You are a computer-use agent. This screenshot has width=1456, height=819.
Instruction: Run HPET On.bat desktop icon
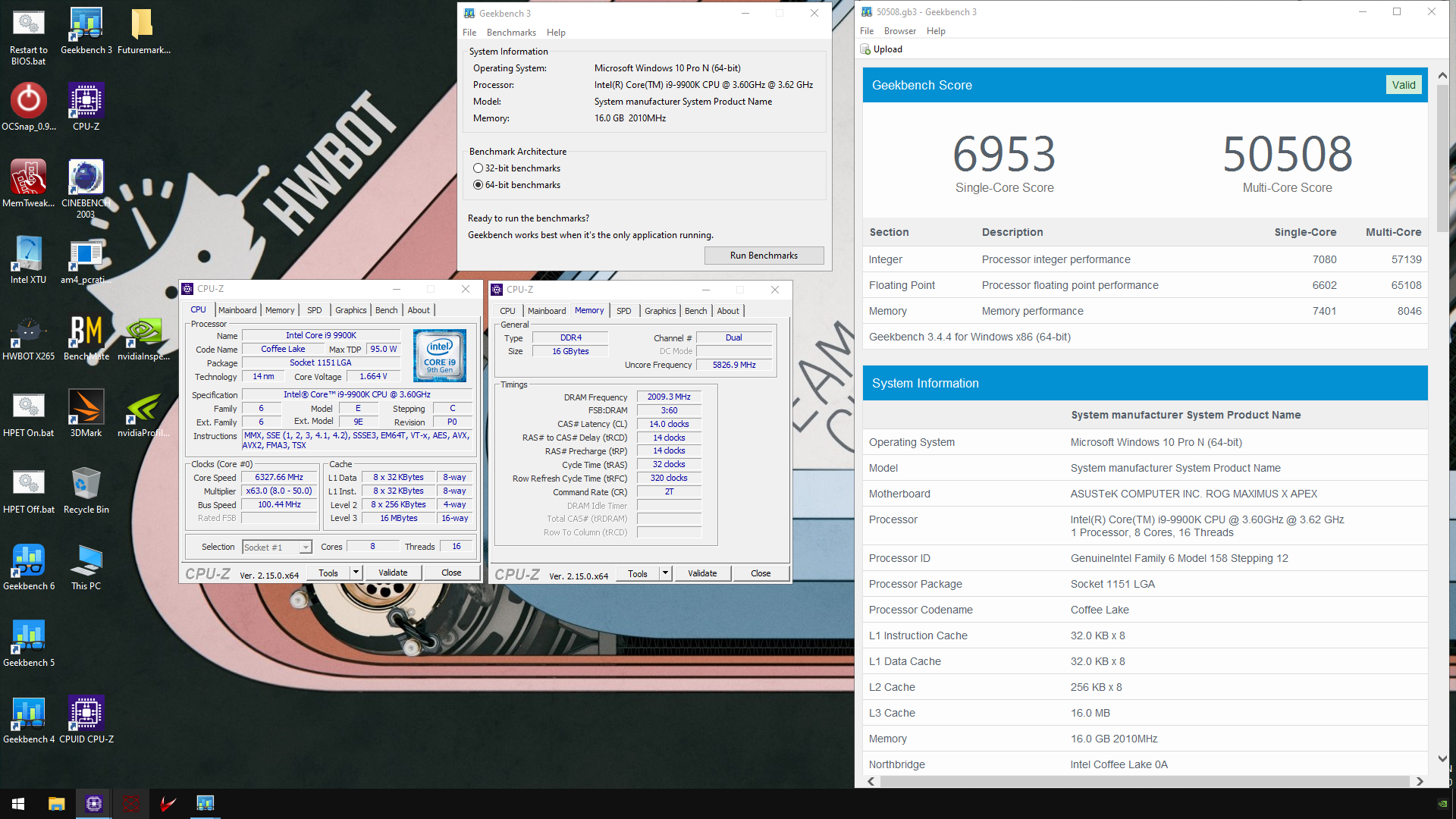[x=28, y=413]
